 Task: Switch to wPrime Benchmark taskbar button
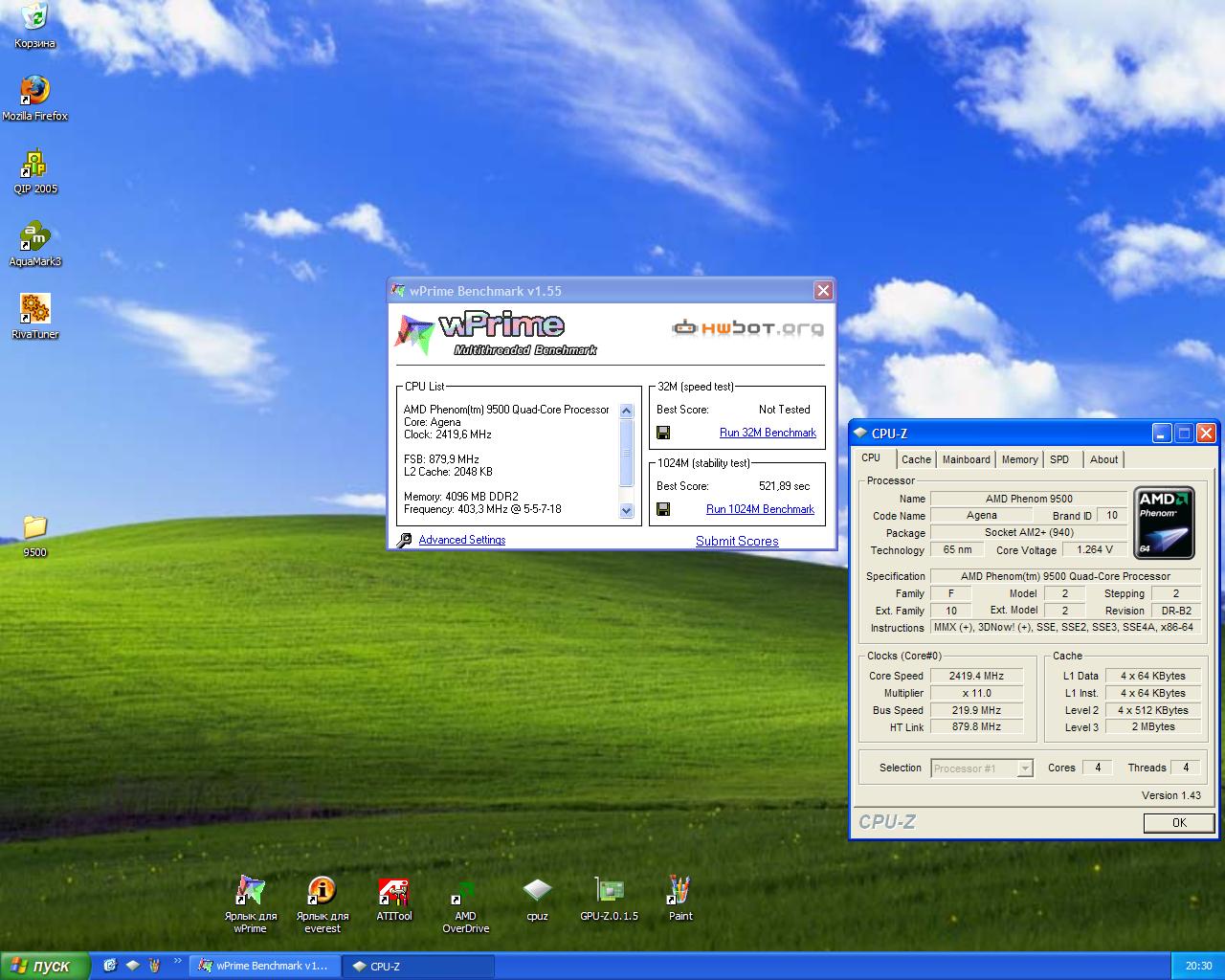[264, 966]
